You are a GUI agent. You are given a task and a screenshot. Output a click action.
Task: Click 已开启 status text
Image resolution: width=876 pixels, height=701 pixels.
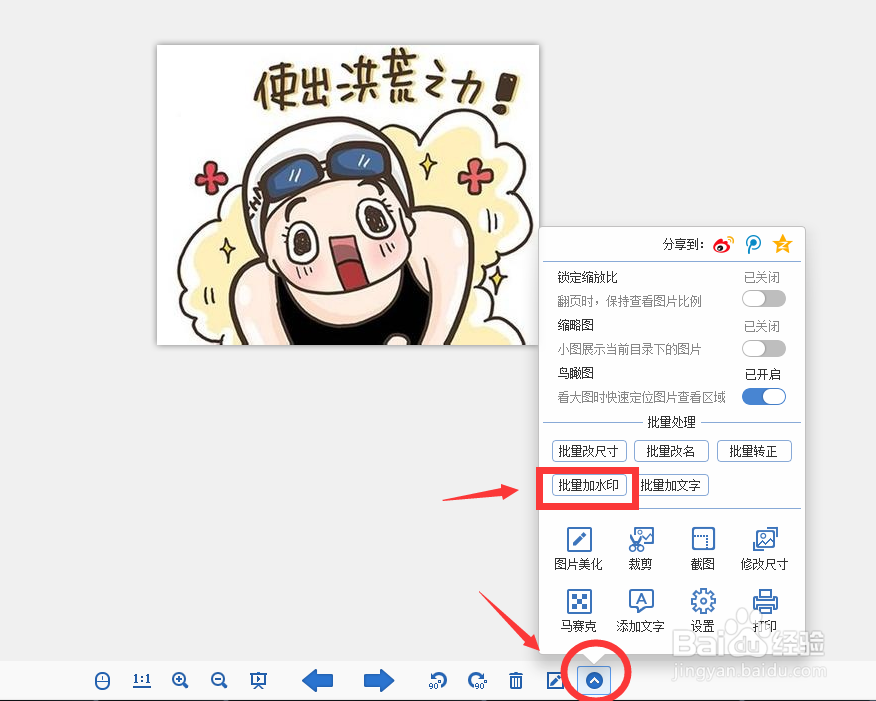click(x=763, y=374)
